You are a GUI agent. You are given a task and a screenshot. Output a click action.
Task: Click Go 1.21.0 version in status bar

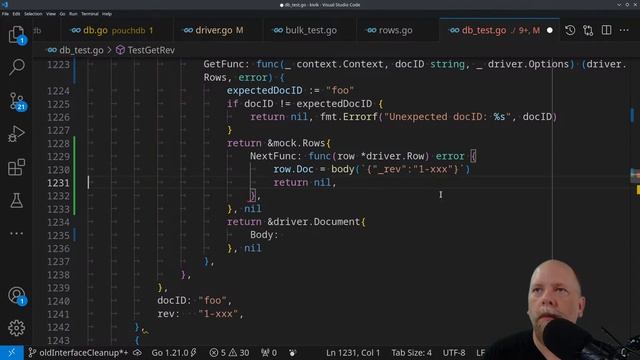point(174,353)
